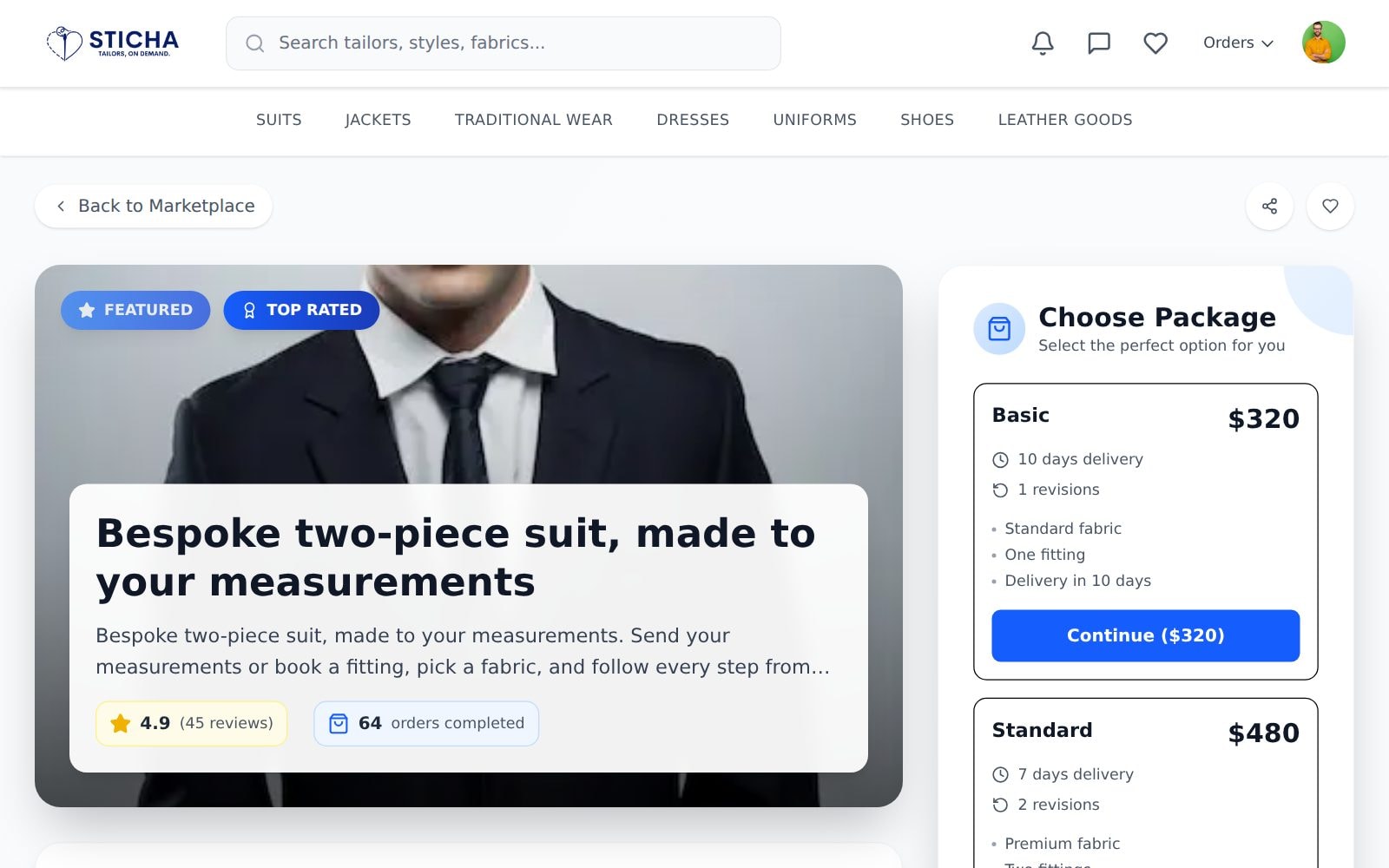Open wishlist heart icon in header

pyautogui.click(x=1155, y=43)
